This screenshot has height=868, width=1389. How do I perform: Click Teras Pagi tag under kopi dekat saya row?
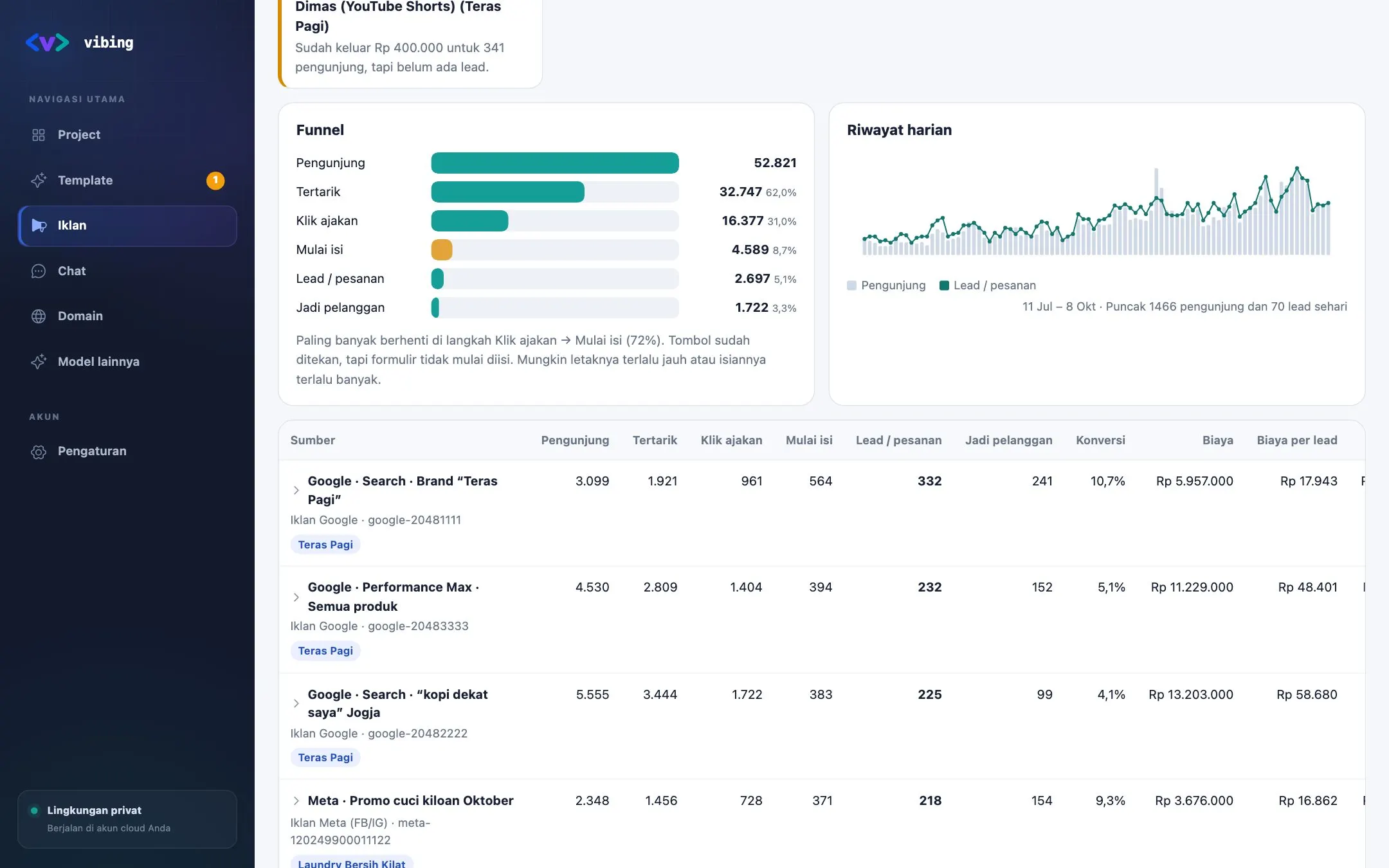[x=325, y=757]
